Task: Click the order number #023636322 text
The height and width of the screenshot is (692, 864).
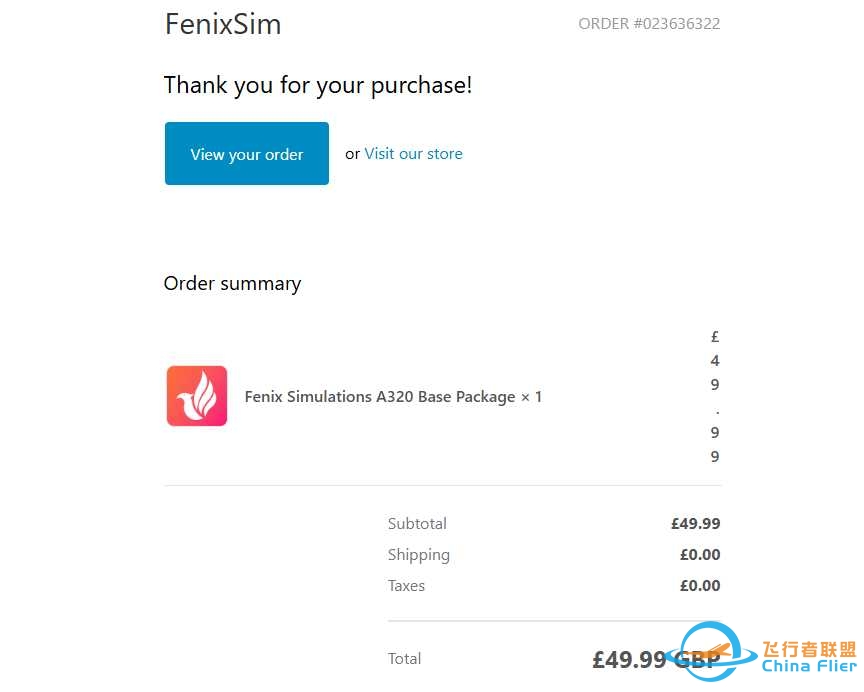Action: [x=649, y=23]
